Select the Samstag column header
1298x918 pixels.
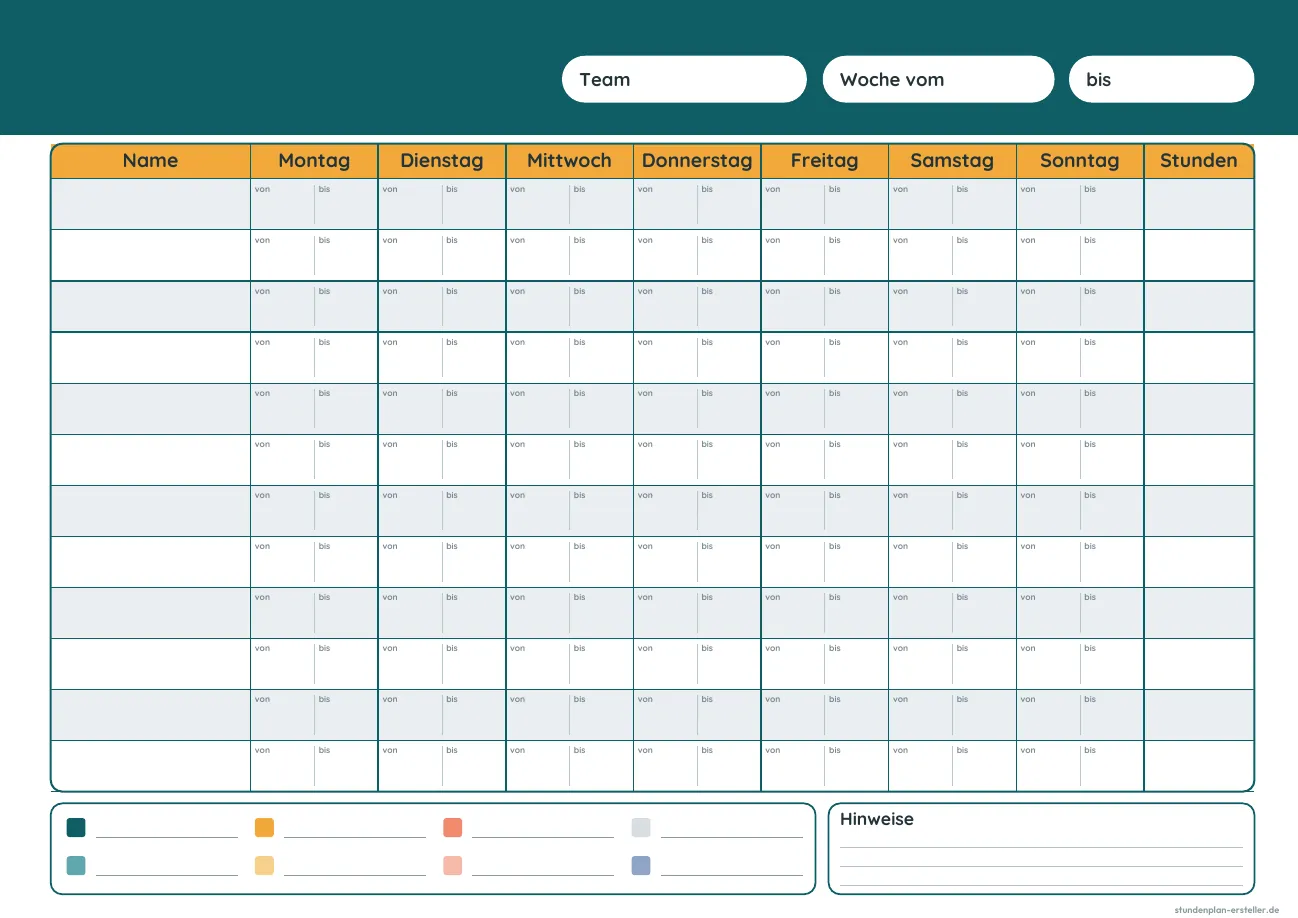click(952, 161)
